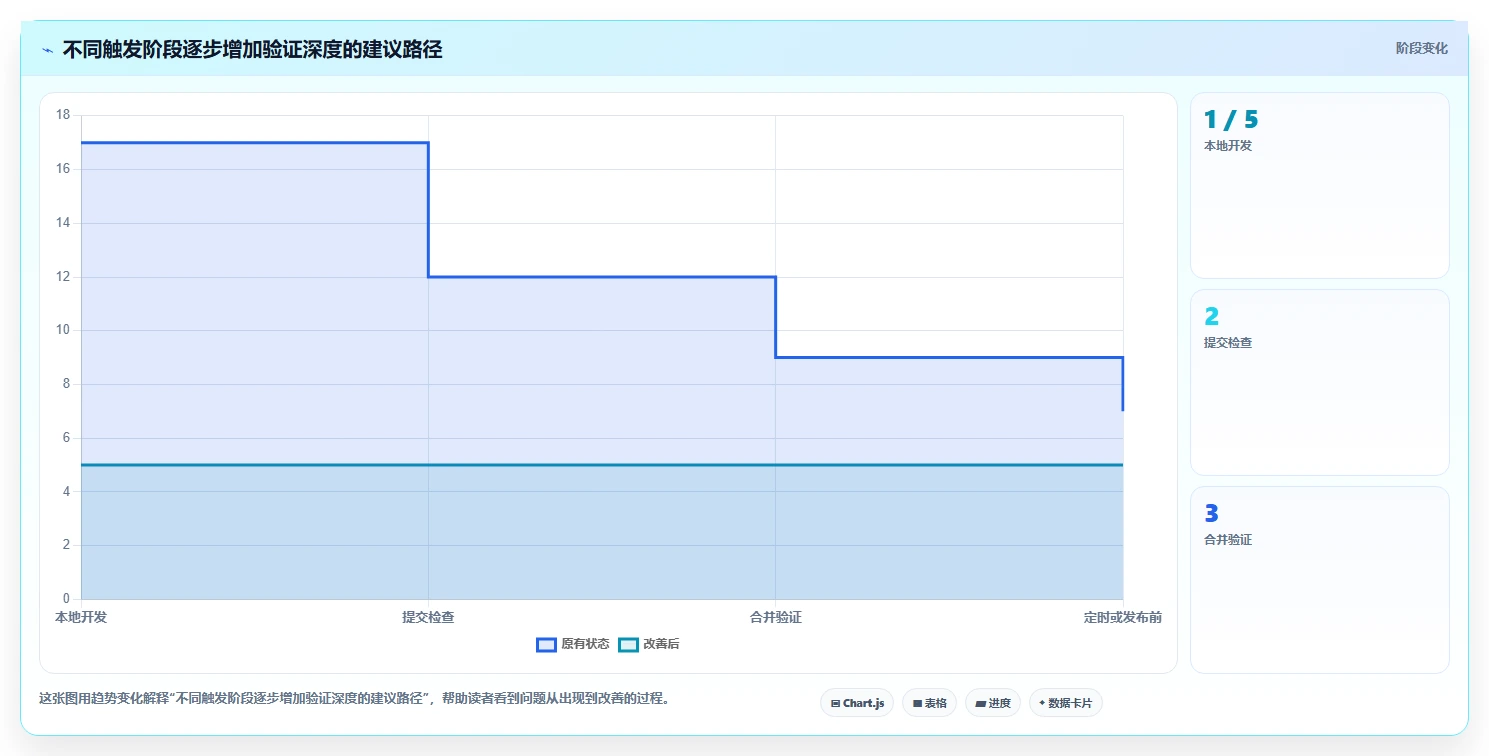Click the lightning icon beside the title
The width and height of the screenshot is (1489, 756).
(47, 50)
